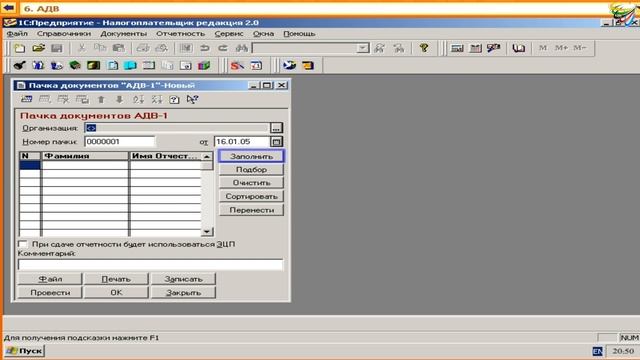
Task: Click the yellow Help question mark icon
Action: pyautogui.click(x=424, y=48)
